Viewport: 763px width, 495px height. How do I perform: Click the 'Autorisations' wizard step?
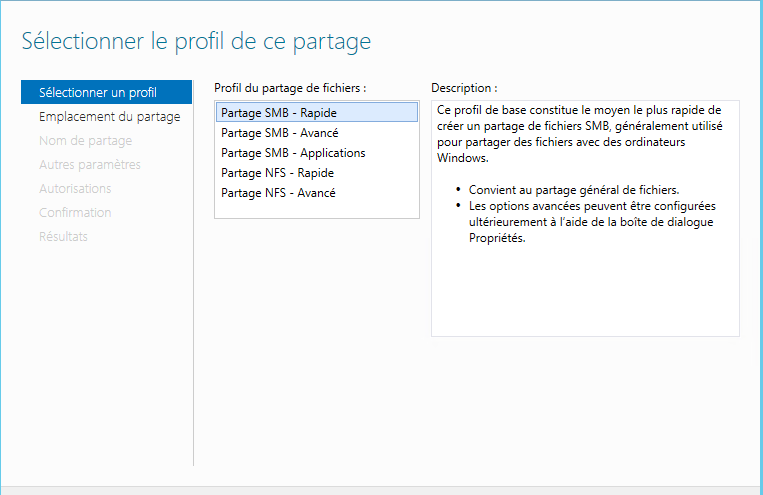coord(75,188)
